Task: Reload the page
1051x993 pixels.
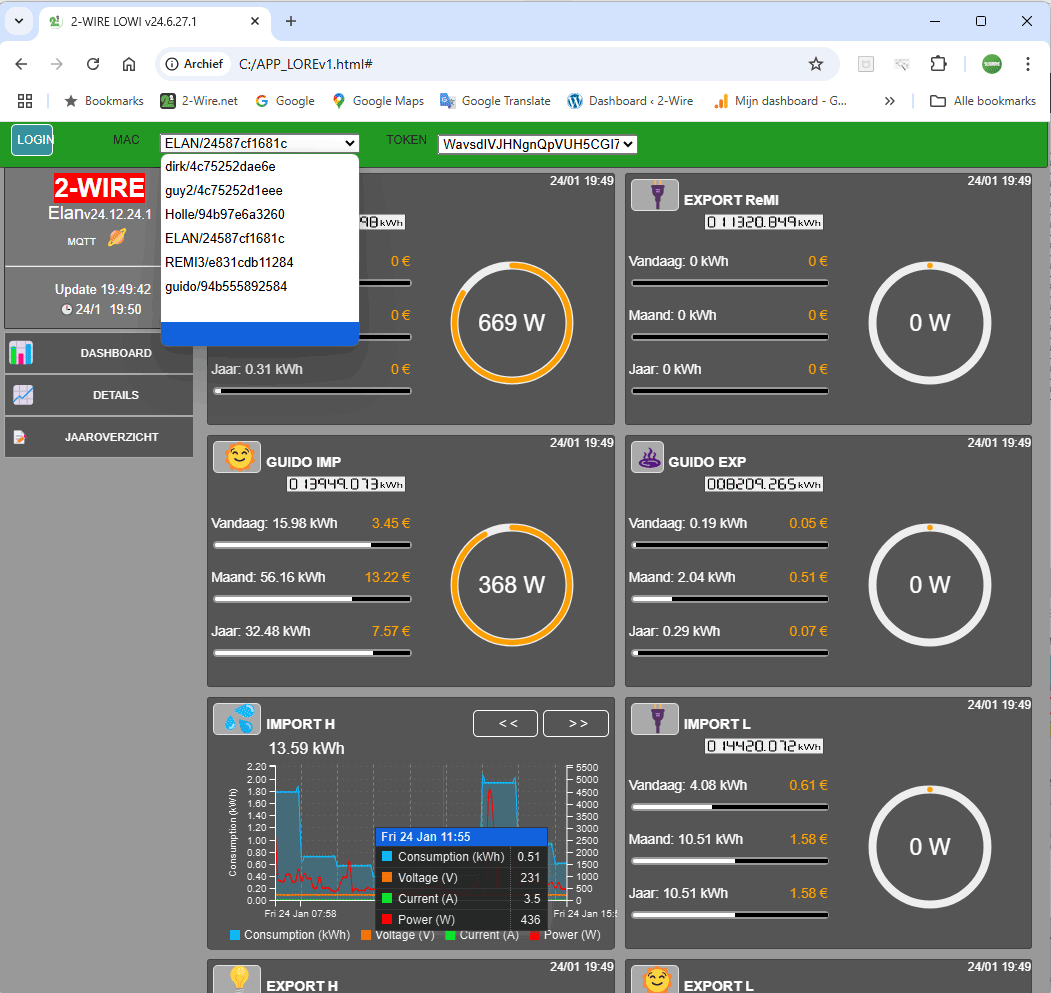Action: [93, 64]
